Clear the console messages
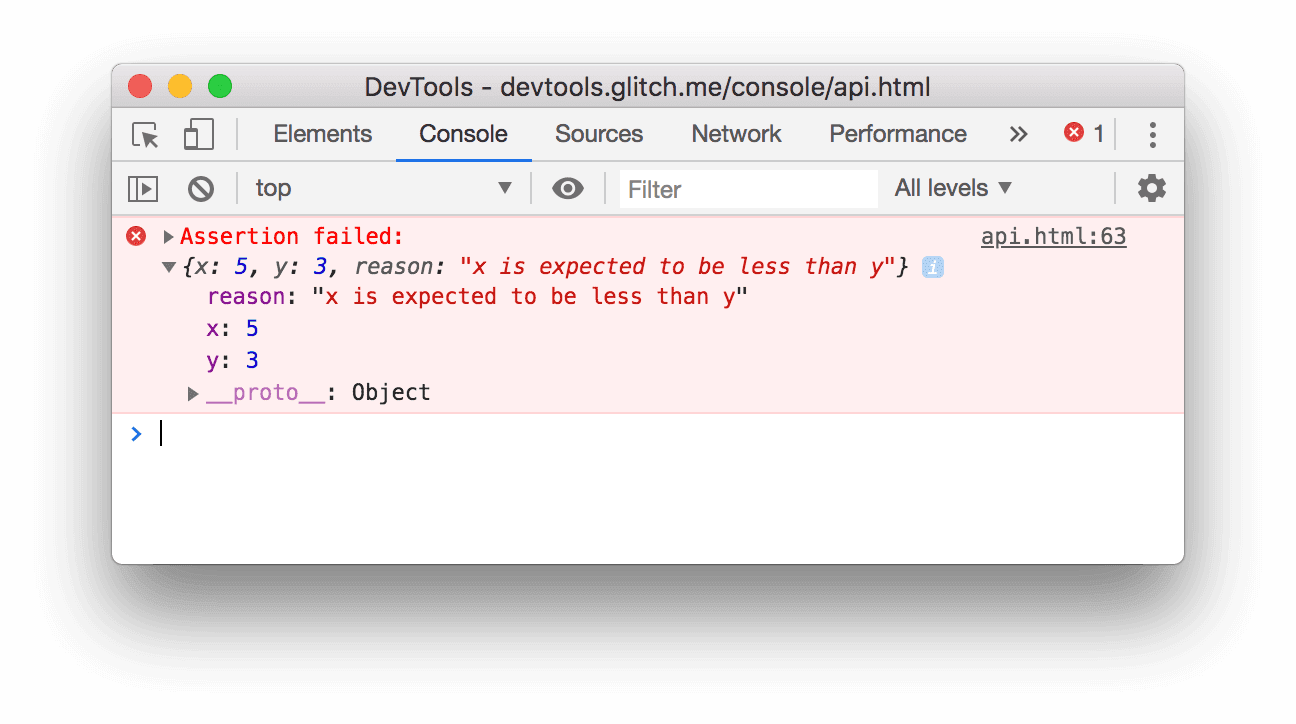This screenshot has height=724, width=1296. [201, 188]
